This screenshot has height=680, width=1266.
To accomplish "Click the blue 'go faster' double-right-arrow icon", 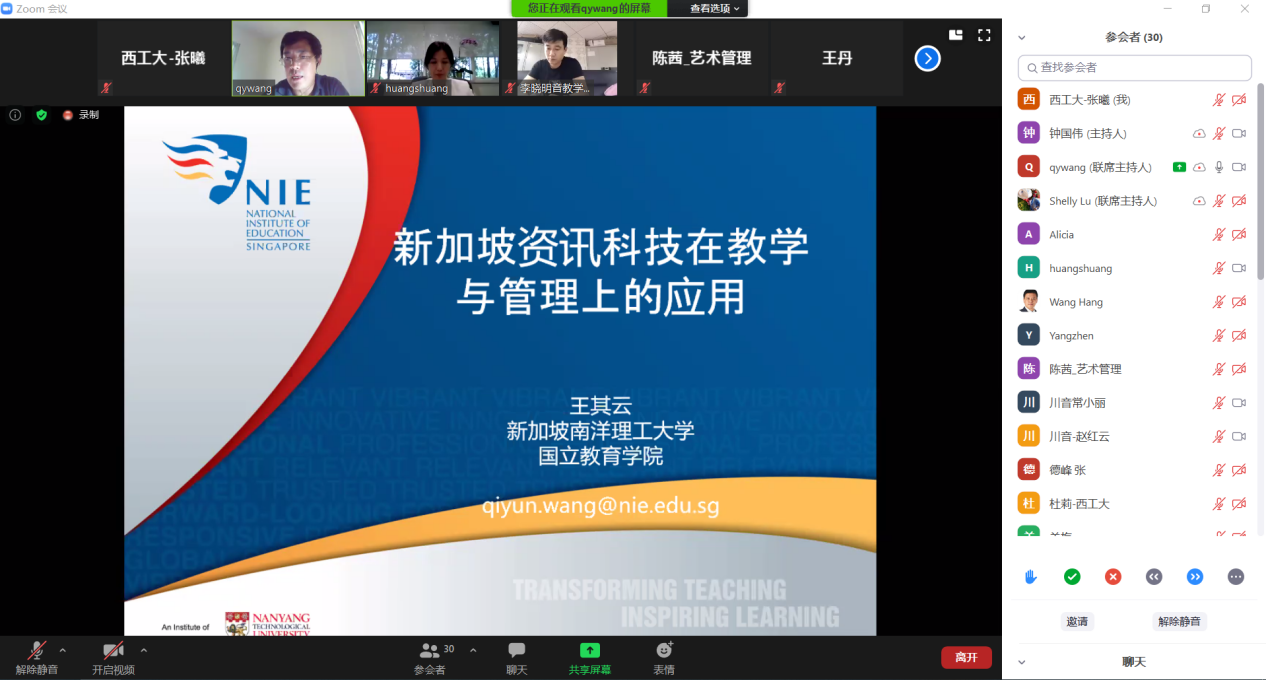I will (1195, 577).
